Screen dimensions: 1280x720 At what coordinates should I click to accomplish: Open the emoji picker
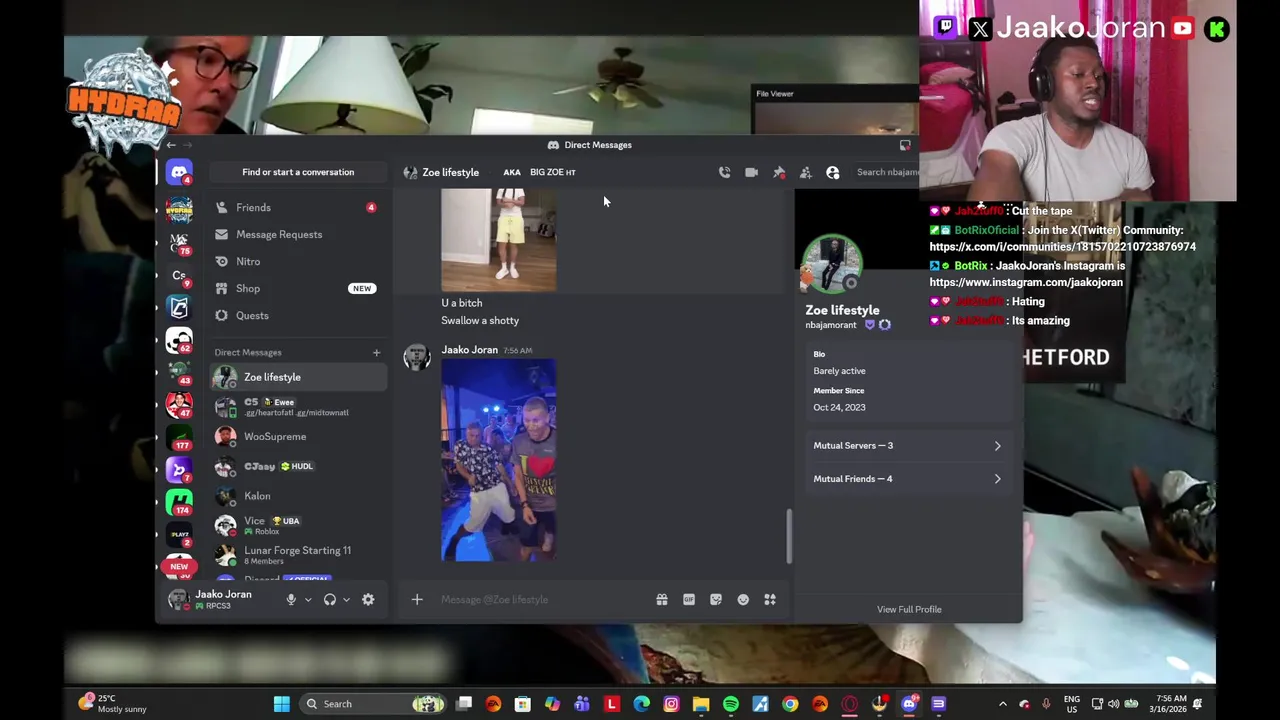coord(743,600)
